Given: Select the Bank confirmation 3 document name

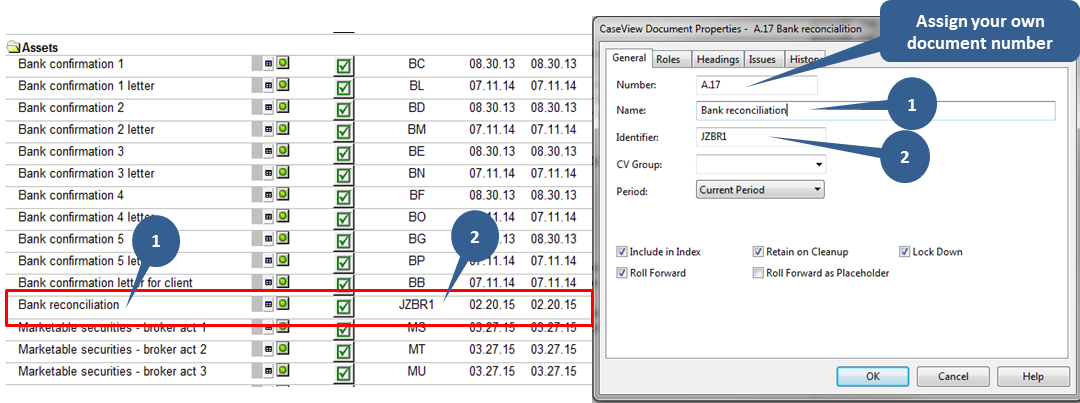Looking at the screenshot, I should 71,152.
